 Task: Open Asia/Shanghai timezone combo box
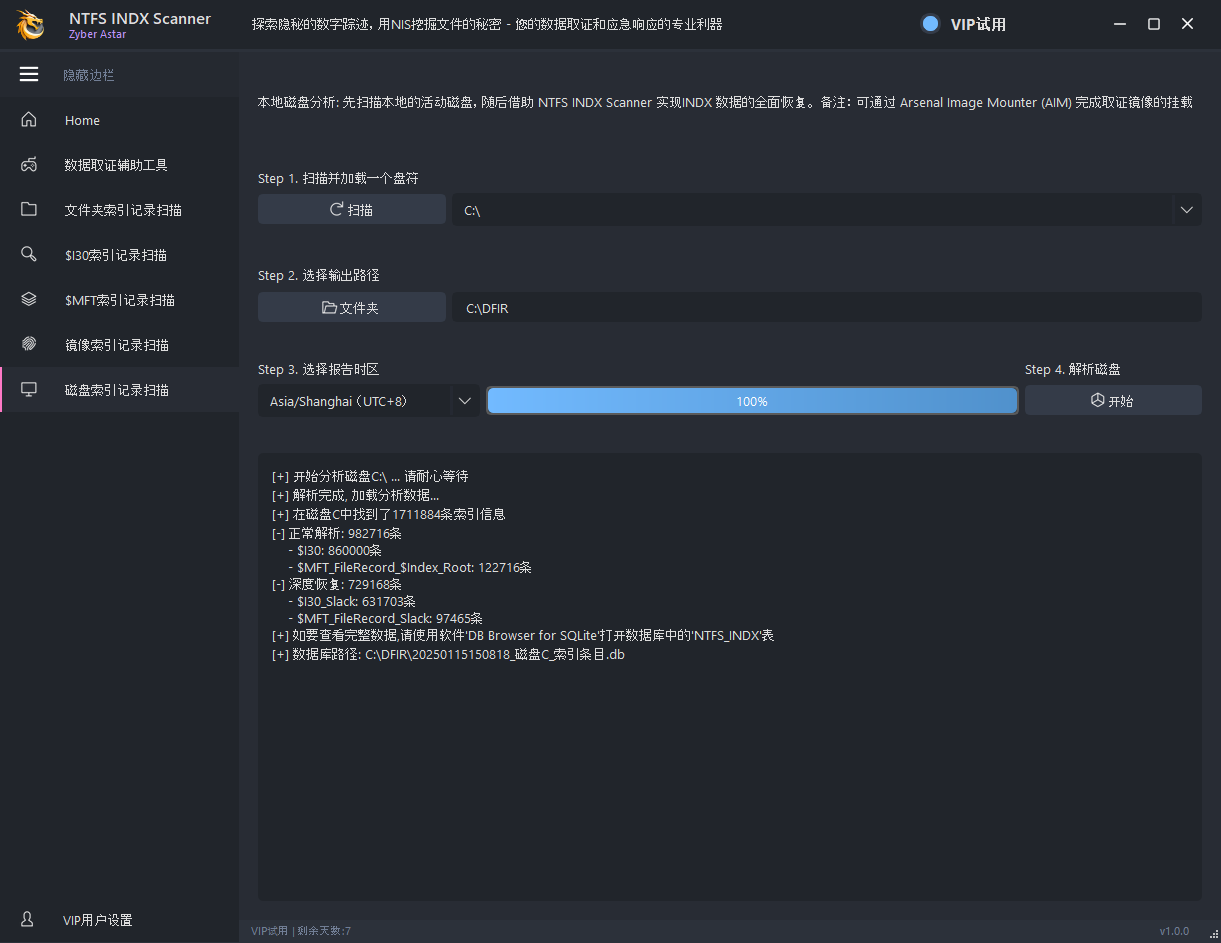(369, 401)
